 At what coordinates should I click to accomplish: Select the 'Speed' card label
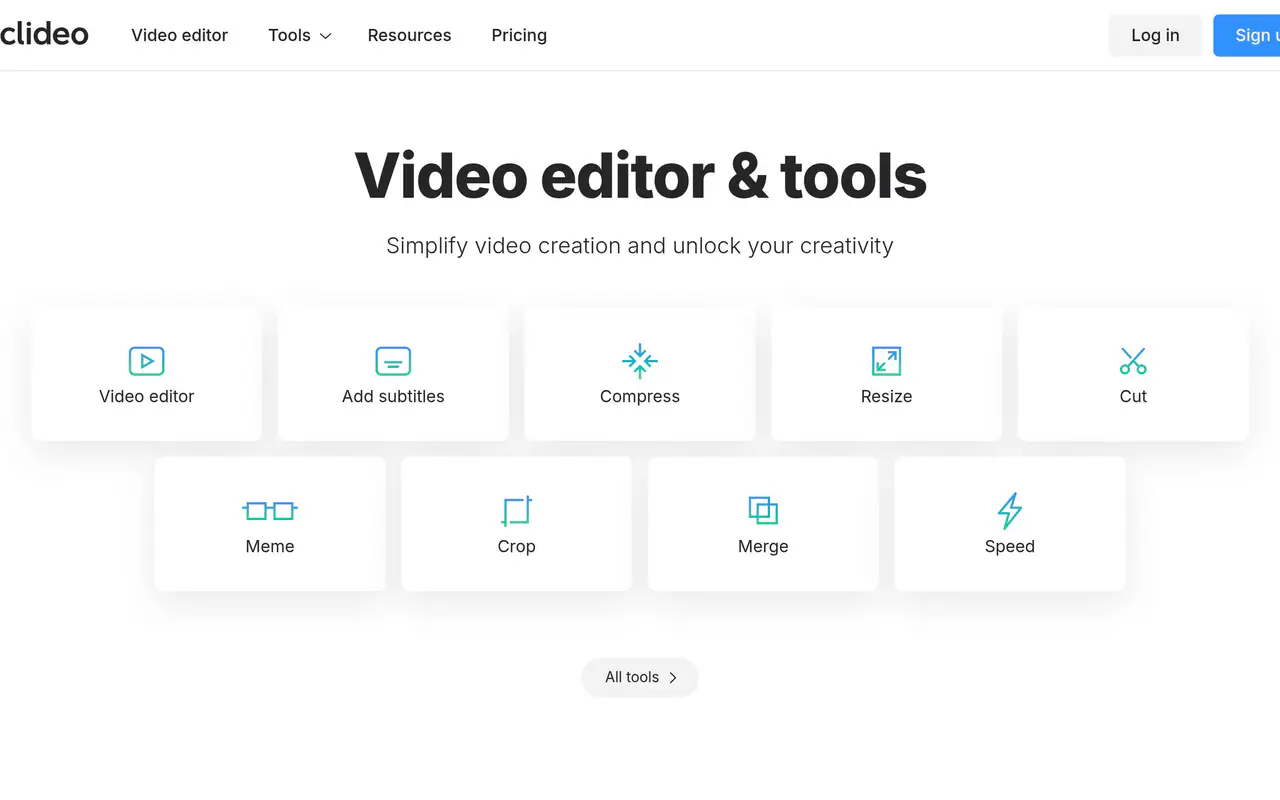[x=1010, y=547]
